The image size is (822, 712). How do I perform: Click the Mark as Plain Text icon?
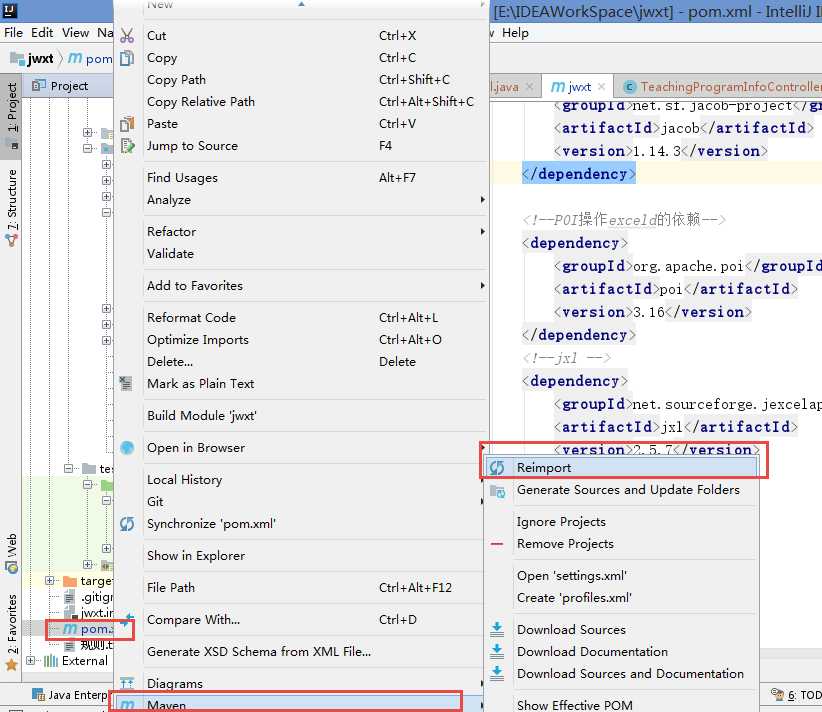pyautogui.click(x=126, y=383)
